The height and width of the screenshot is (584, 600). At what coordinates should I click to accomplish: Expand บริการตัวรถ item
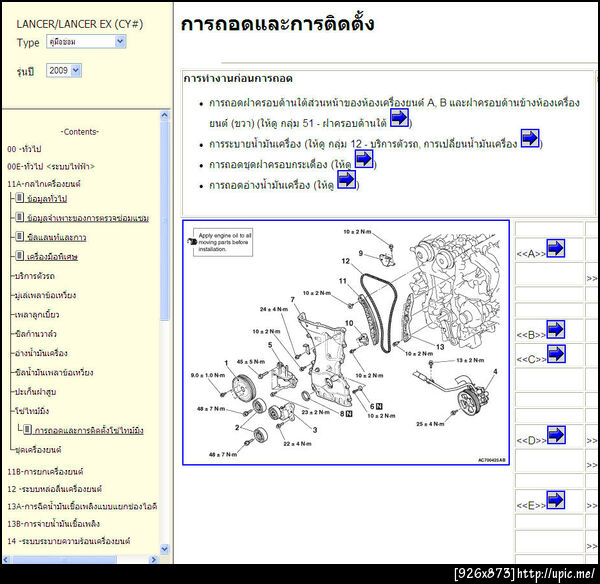35,276
